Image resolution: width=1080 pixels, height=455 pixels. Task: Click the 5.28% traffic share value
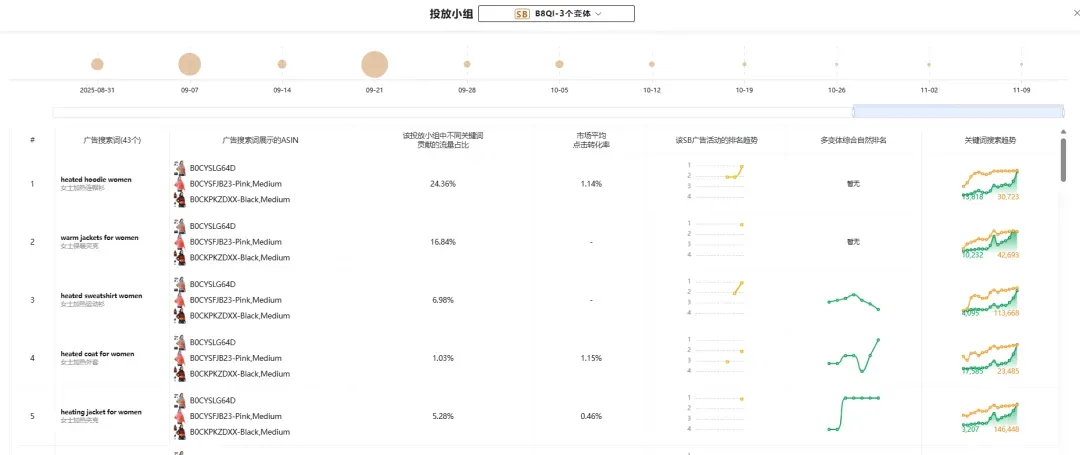tap(442, 416)
